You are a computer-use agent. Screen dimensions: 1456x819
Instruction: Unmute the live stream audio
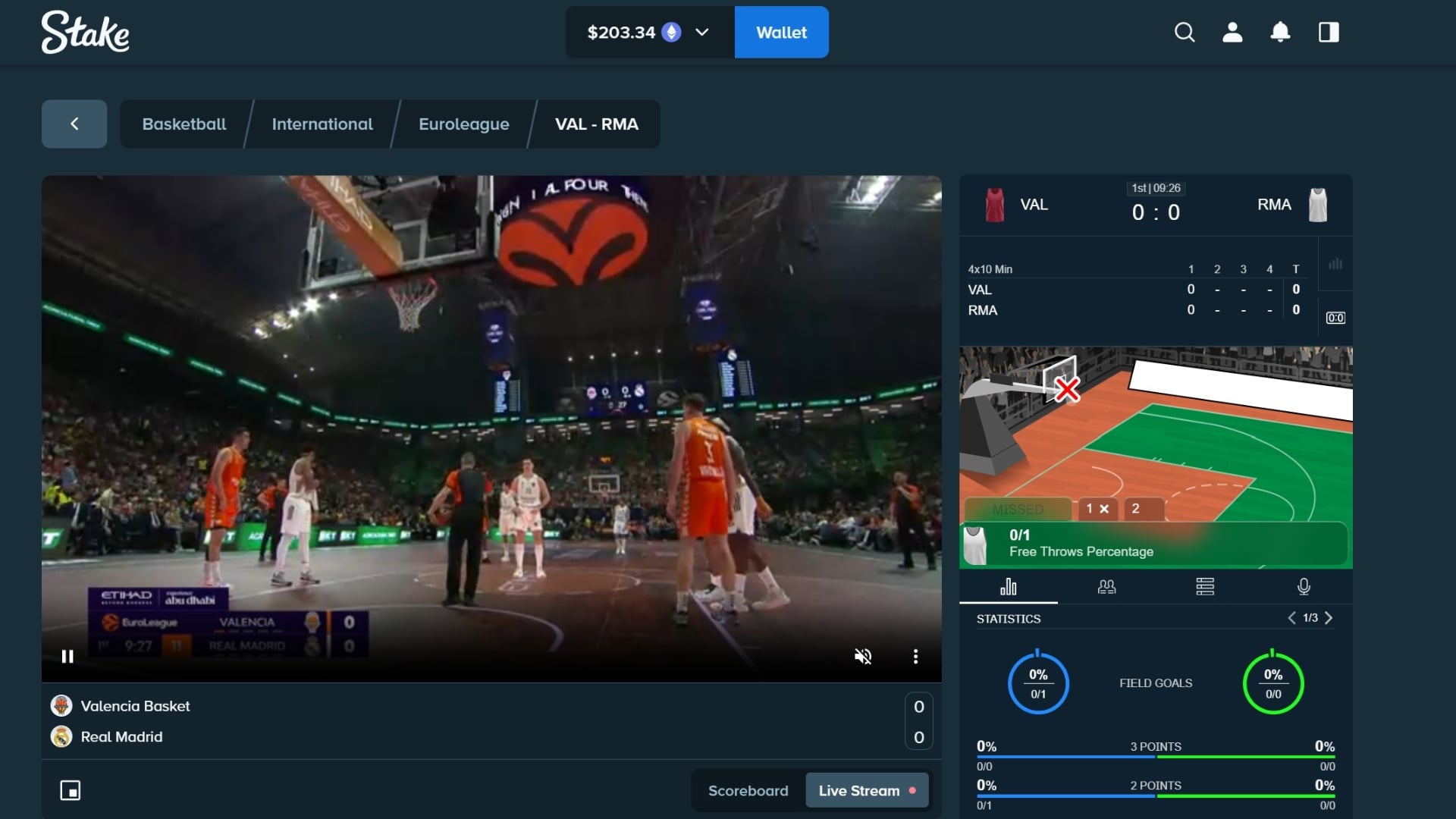(x=863, y=656)
